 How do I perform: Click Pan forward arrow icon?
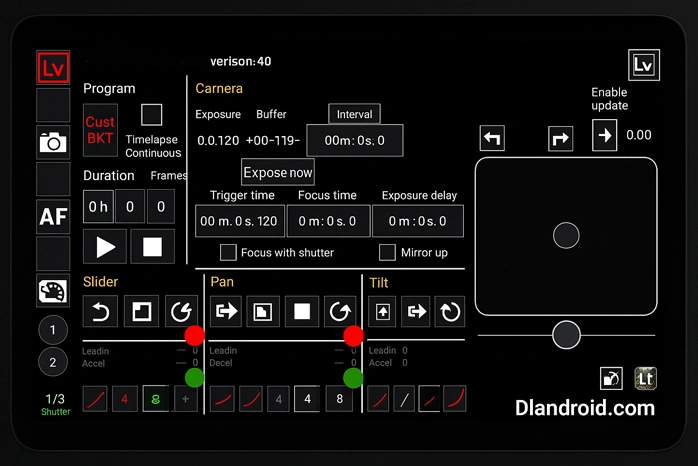click(226, 312)
